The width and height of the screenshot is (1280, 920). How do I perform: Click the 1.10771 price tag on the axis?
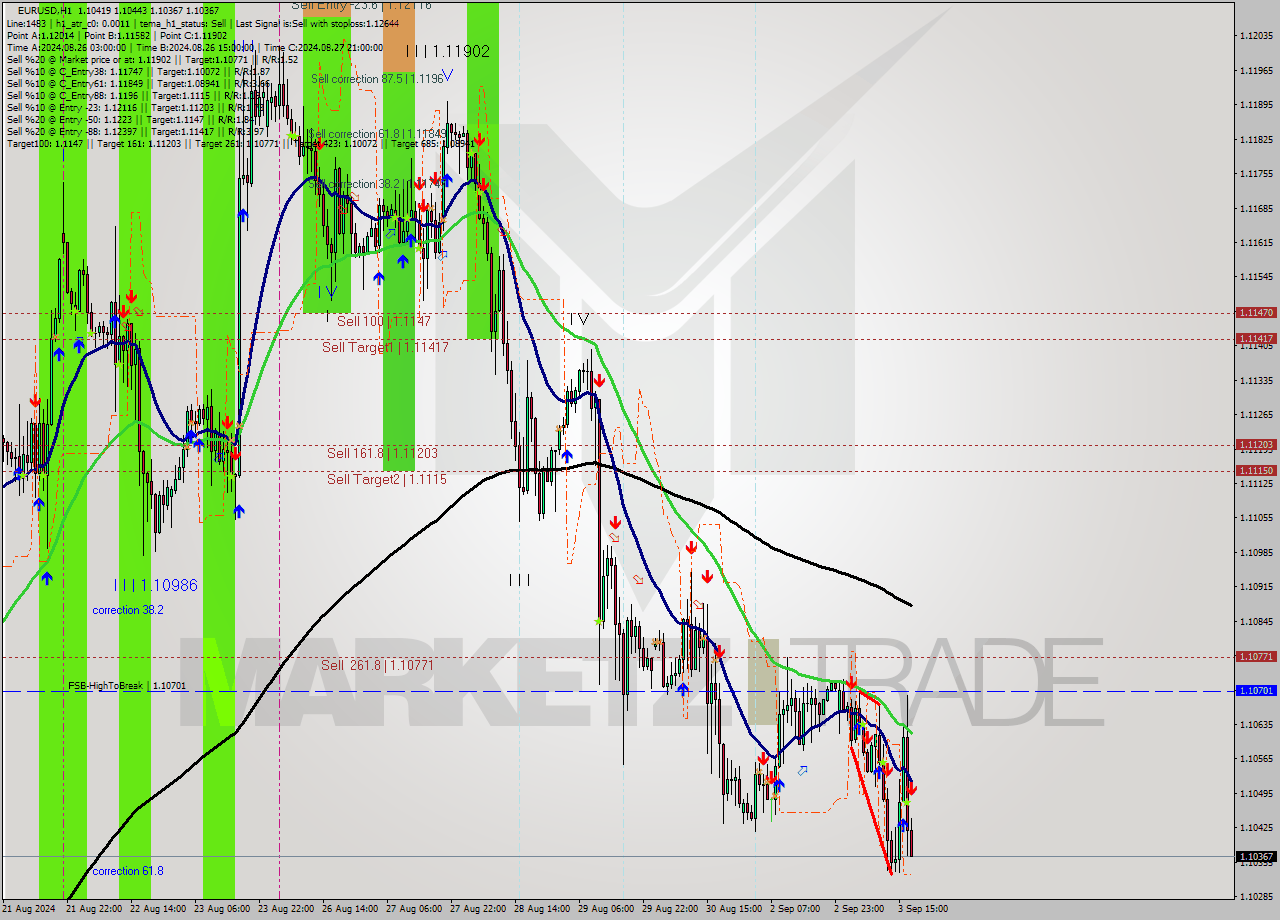click(1256, 656)
